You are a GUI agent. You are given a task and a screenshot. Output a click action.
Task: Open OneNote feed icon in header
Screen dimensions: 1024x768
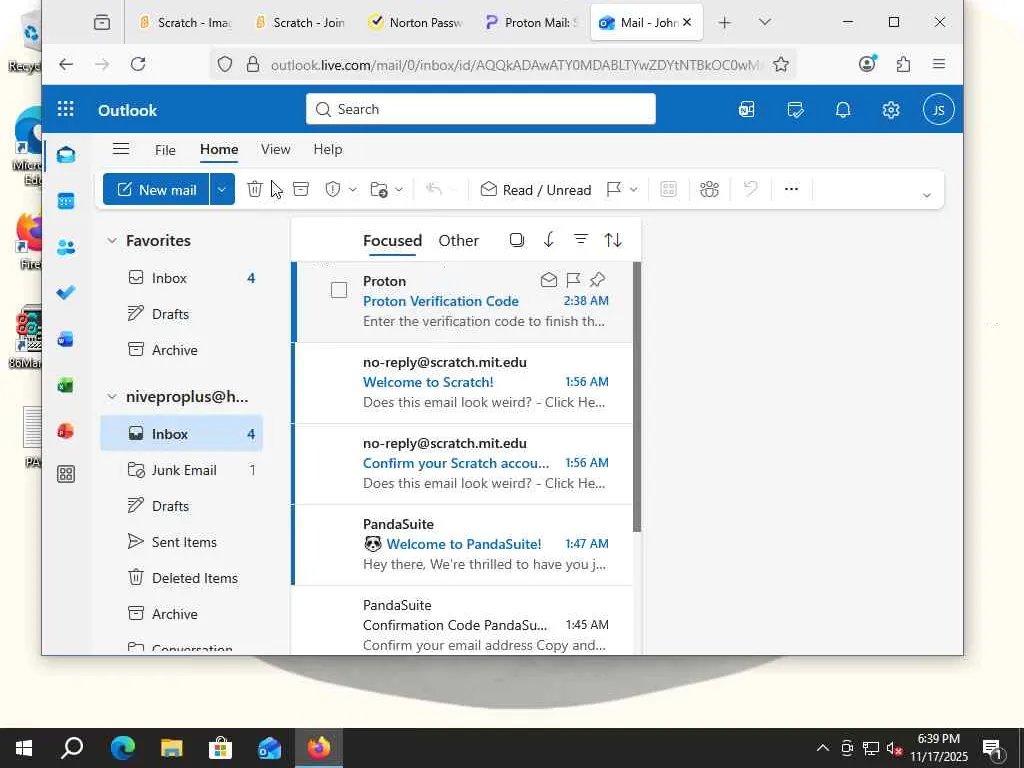coord(746,109)
